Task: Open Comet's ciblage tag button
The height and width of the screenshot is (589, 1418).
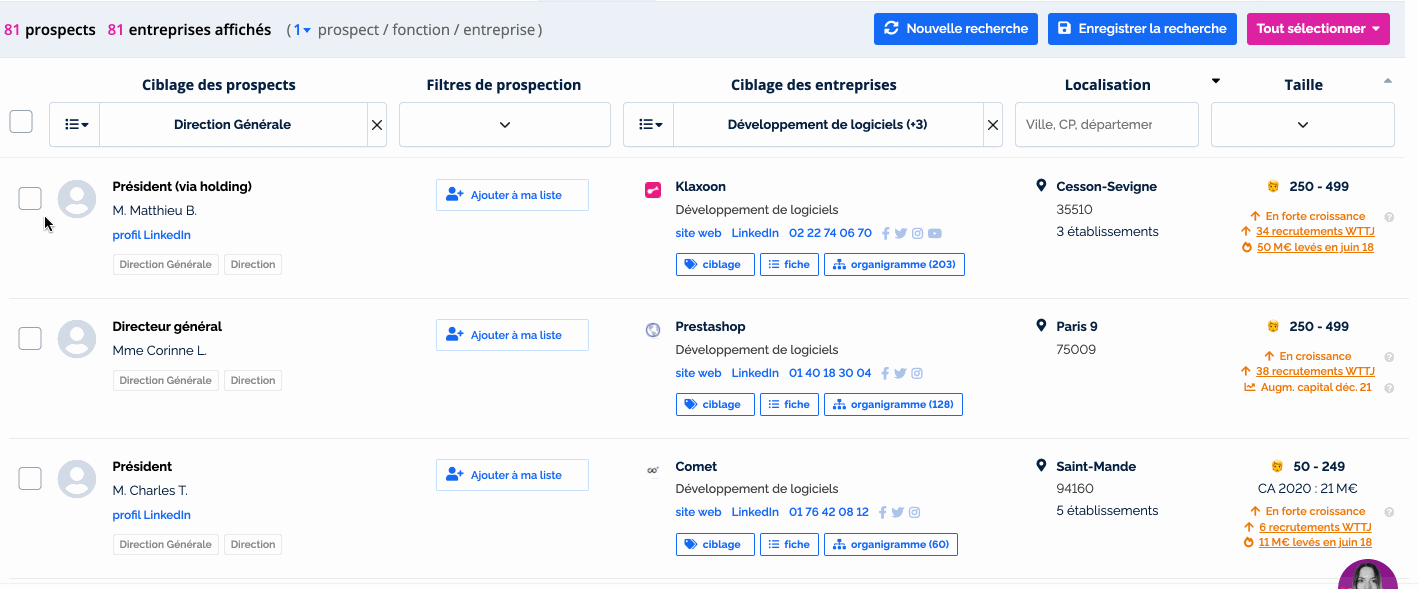Action: (715, 545)
